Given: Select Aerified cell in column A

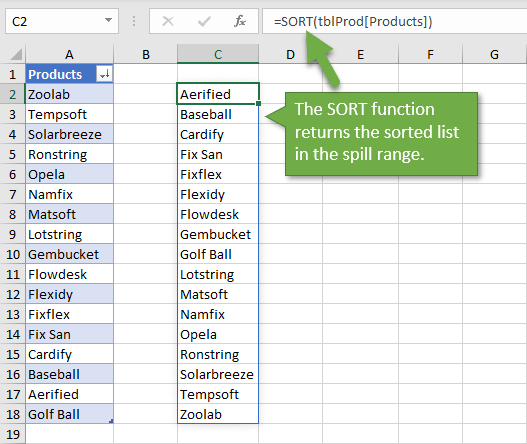Looking at the screenshot, I should tap(70, 394).
